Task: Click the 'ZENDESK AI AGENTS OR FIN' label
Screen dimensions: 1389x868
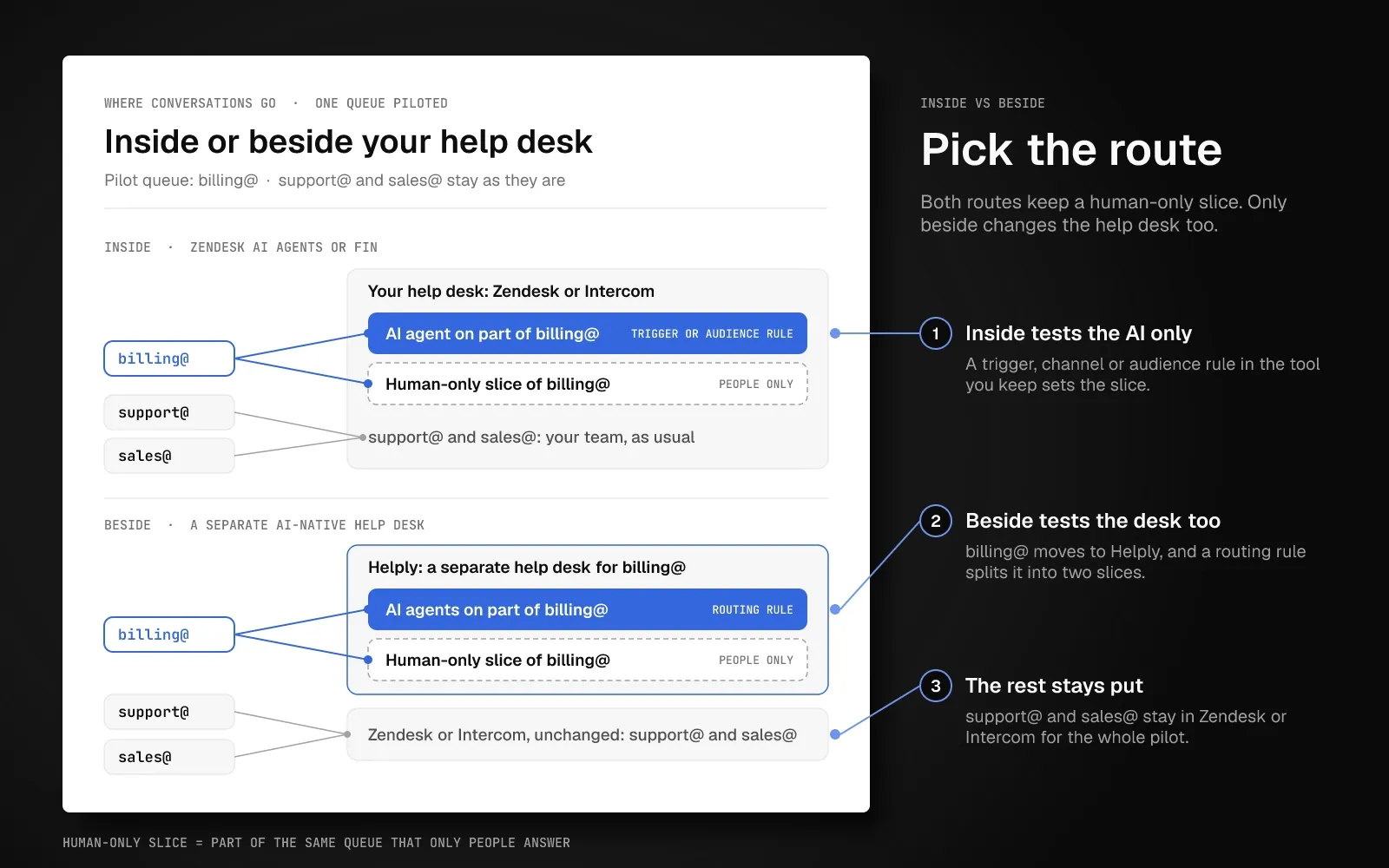Action: point(284,247)
